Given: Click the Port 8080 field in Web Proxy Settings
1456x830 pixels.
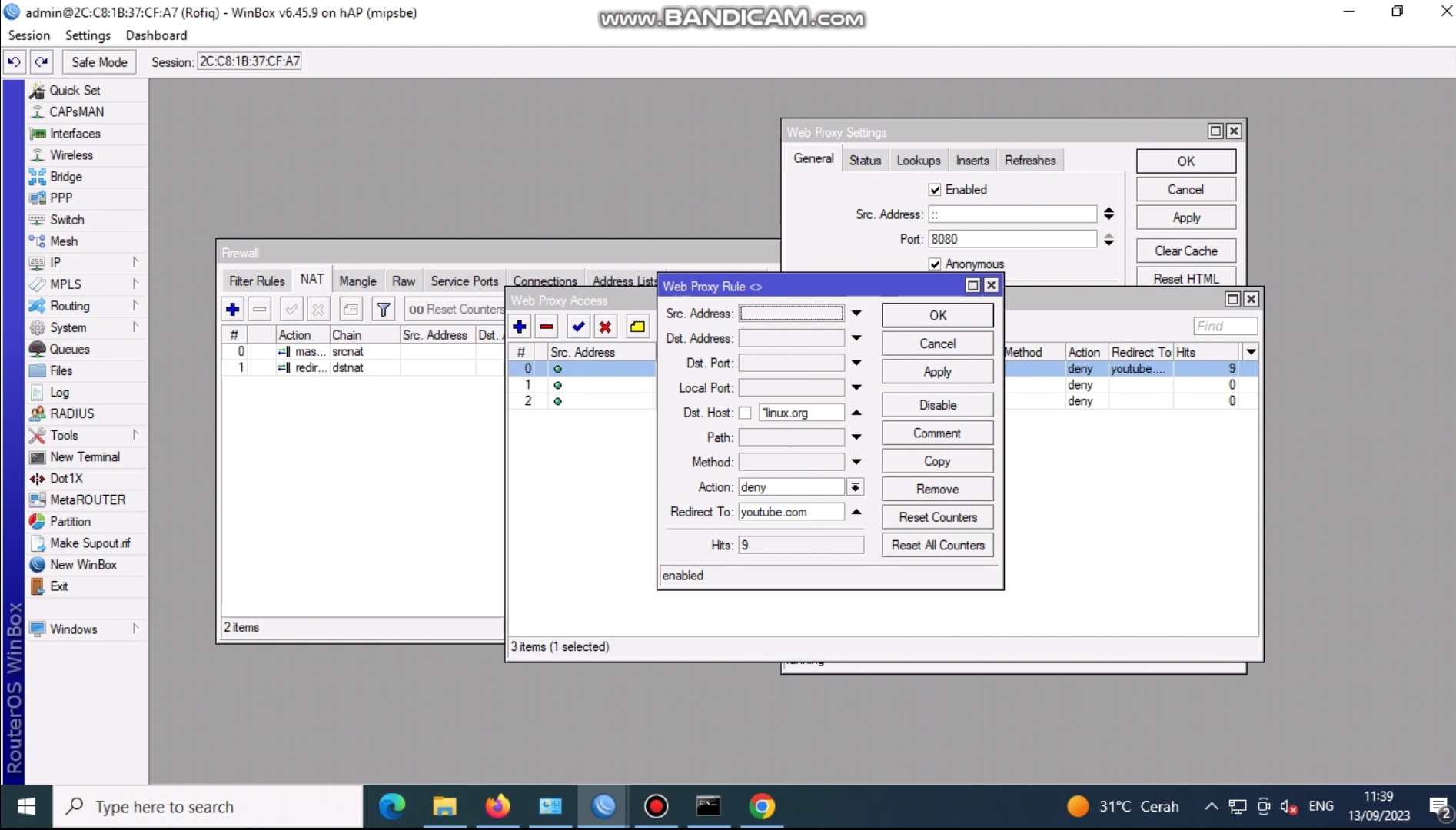Looking at the screenshot, I should (x=1012, y=239).
